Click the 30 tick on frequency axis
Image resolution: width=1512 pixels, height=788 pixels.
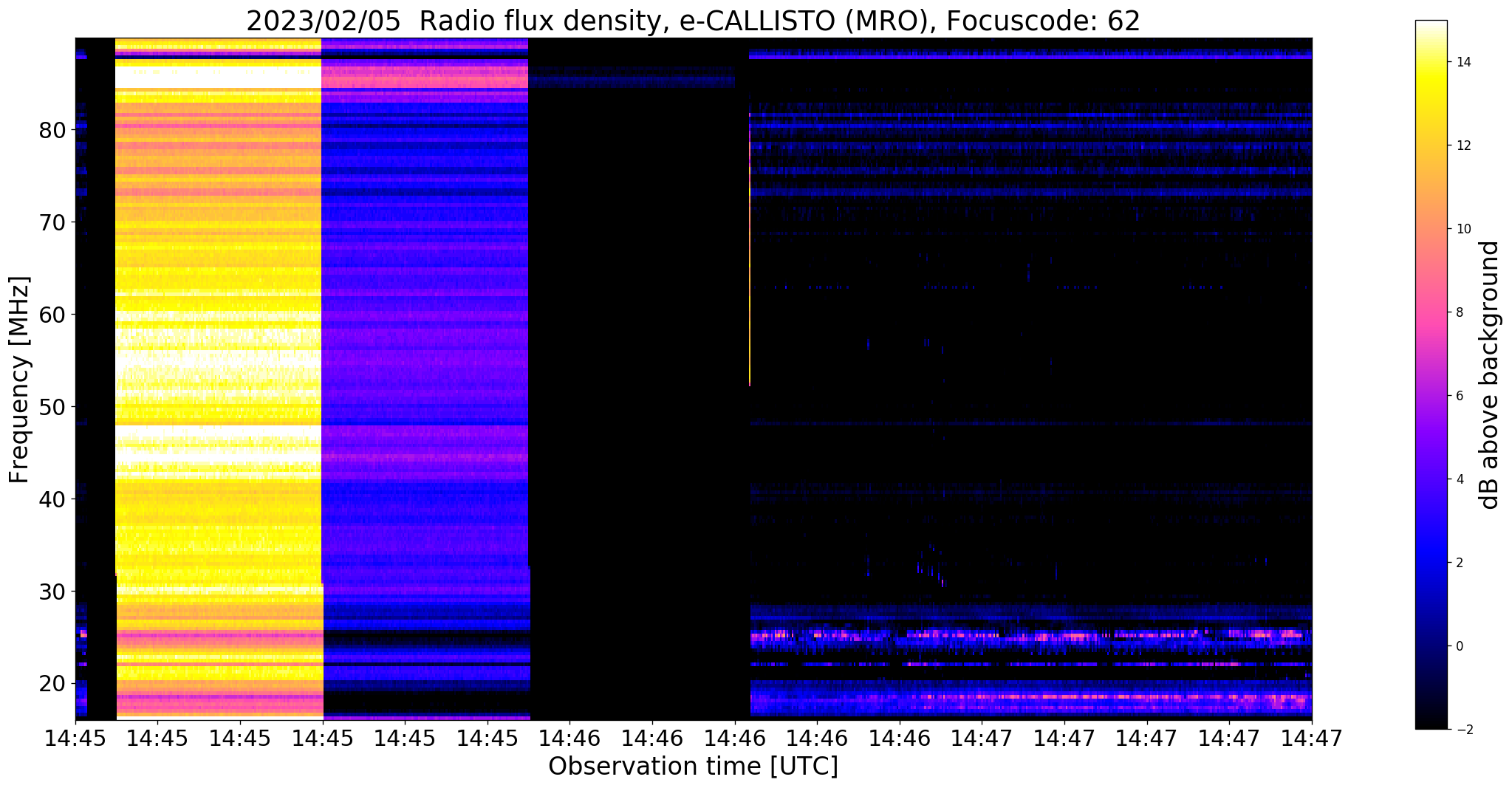tap(52, 592)
